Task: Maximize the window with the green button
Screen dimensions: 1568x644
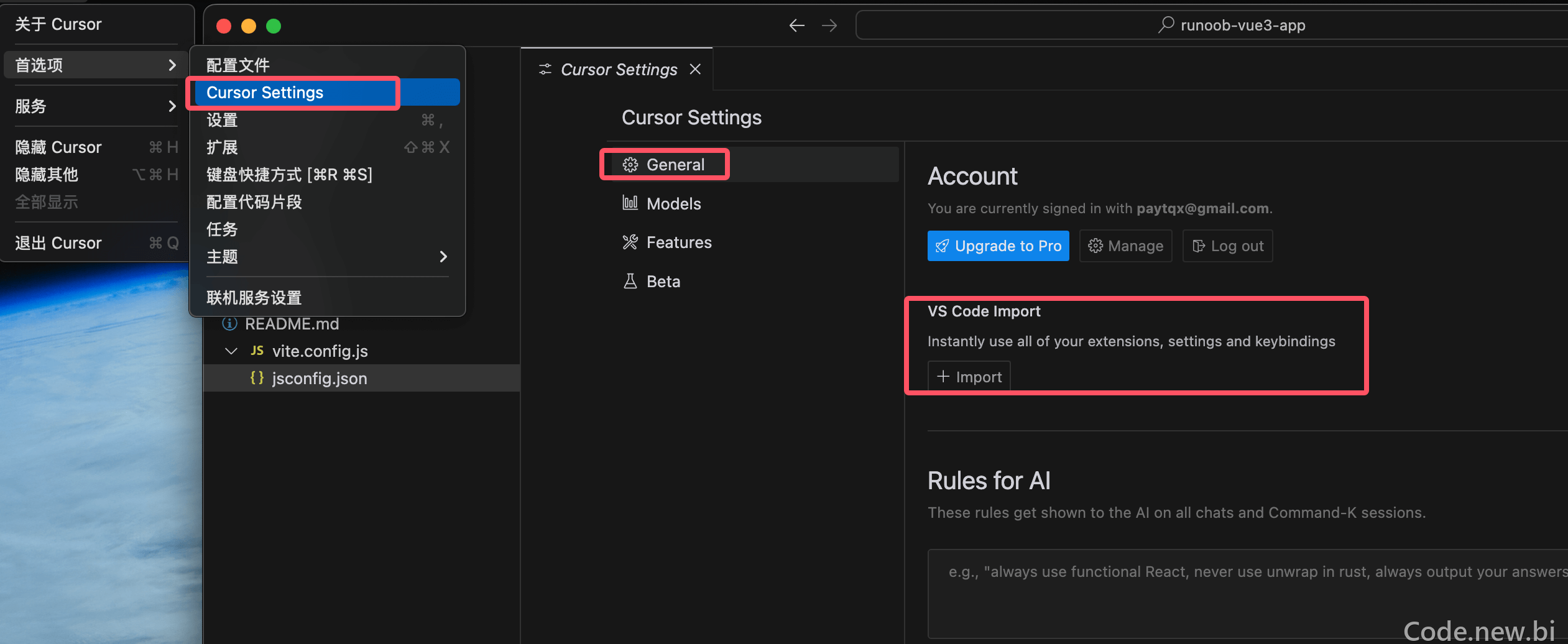Action: tap(274, 26)
